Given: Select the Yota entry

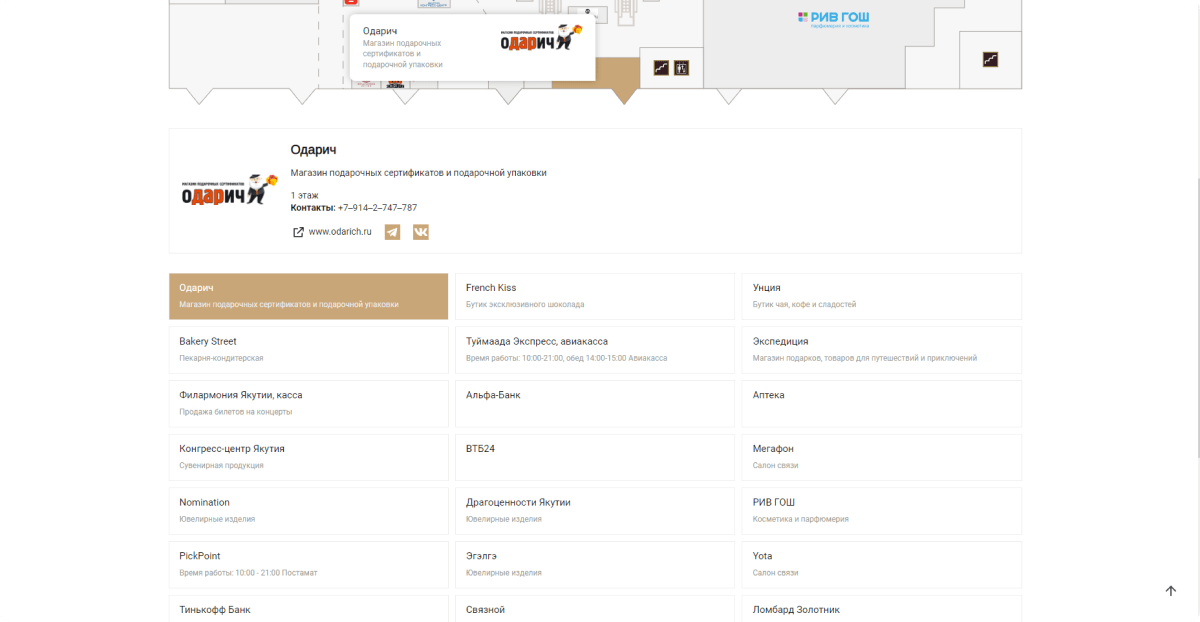Looking at the screenshot, I should pos(881,564).
